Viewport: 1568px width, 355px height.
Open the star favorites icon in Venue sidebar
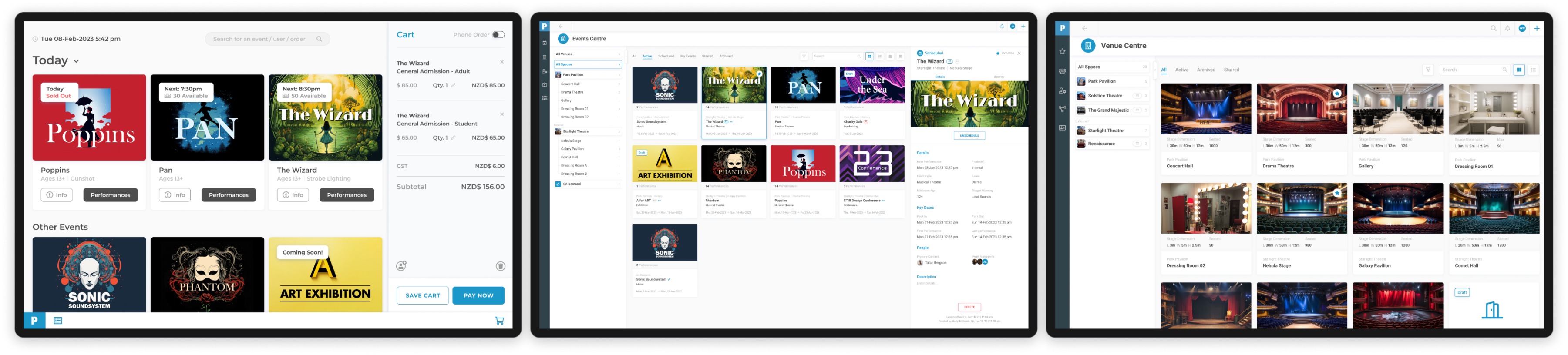(x=1062, y=52)
